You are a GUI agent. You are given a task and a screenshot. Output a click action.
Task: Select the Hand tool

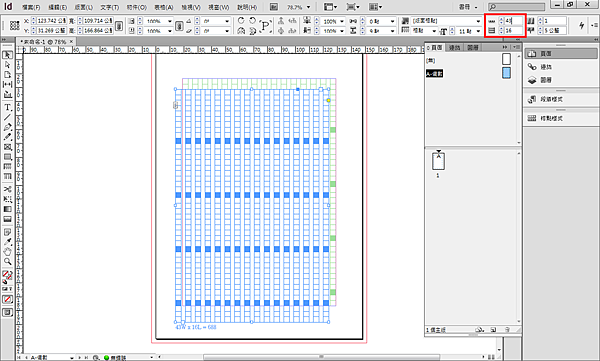(x=7, y=252)
